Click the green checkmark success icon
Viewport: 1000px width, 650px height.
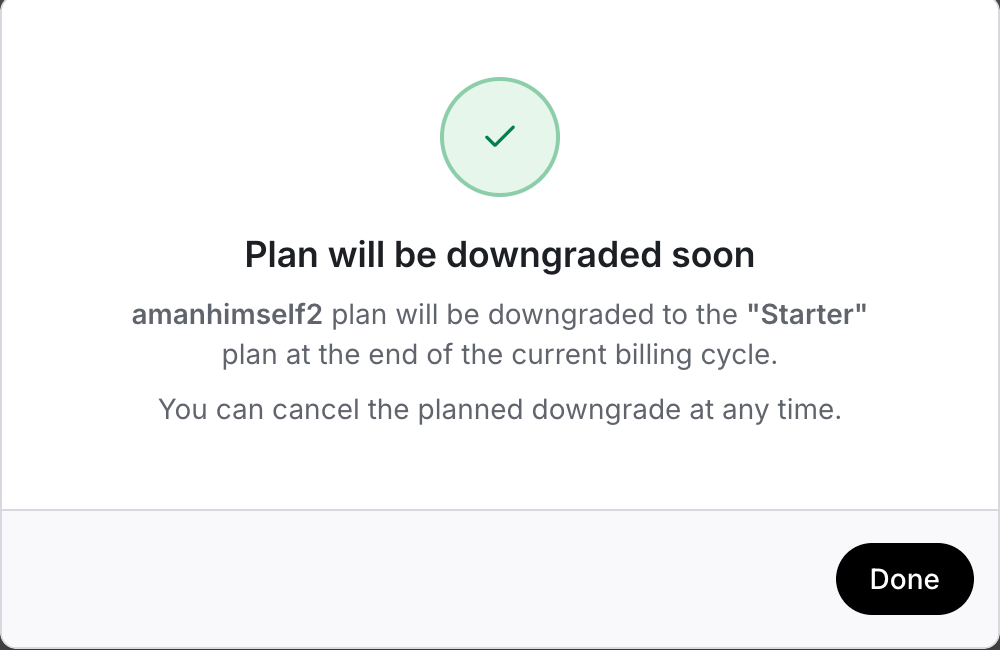click(500, 137)
